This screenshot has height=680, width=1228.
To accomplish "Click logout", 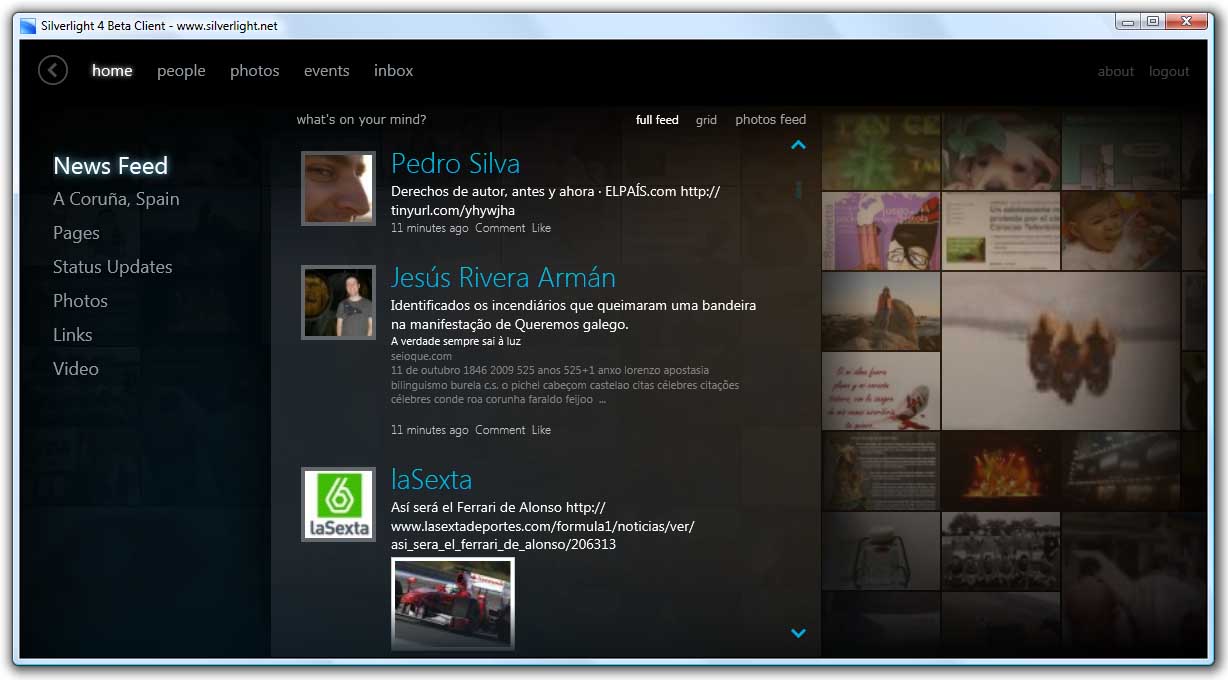I will point(1169,71).
